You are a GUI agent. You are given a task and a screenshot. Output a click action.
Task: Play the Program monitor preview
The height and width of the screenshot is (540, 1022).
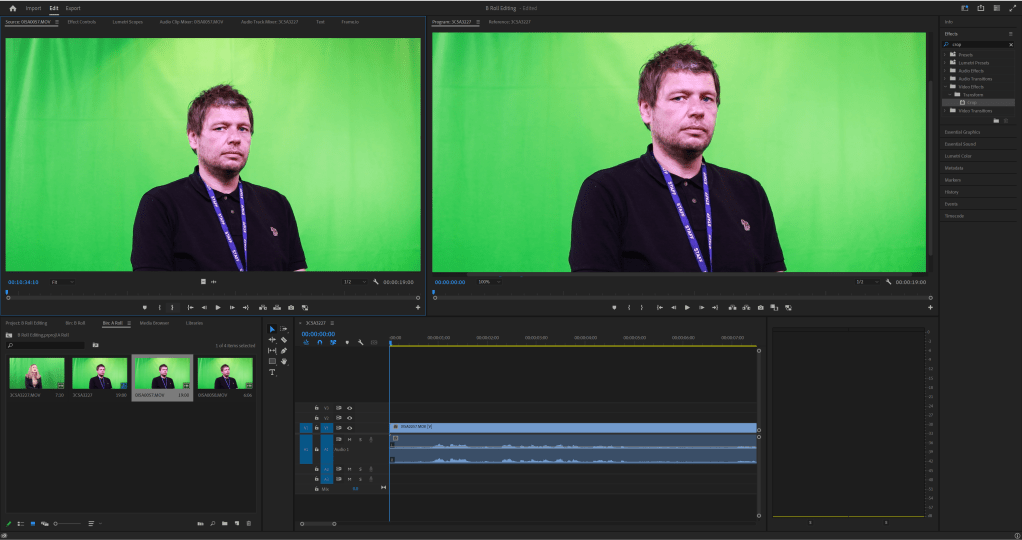pyautogui.click(x=687, y=307)
